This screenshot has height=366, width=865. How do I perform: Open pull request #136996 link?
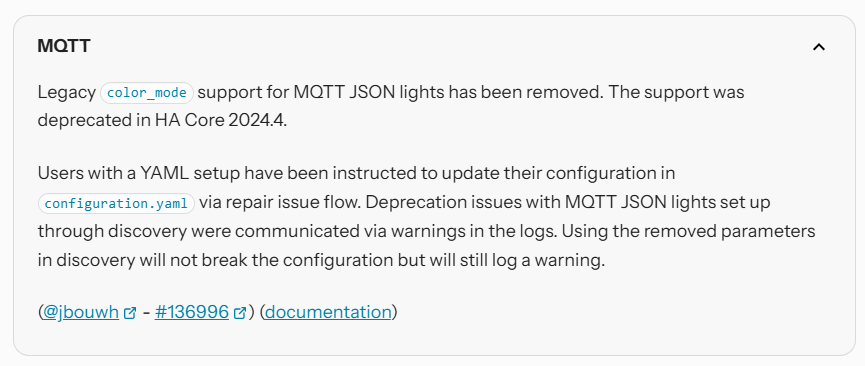[x=192, y=312]
